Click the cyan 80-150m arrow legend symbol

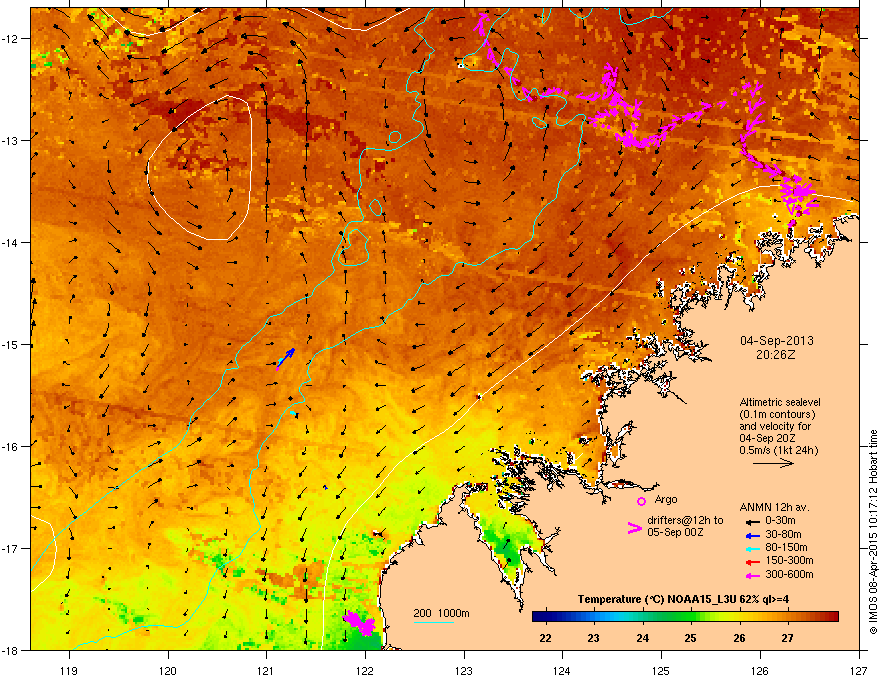[752, 549]
